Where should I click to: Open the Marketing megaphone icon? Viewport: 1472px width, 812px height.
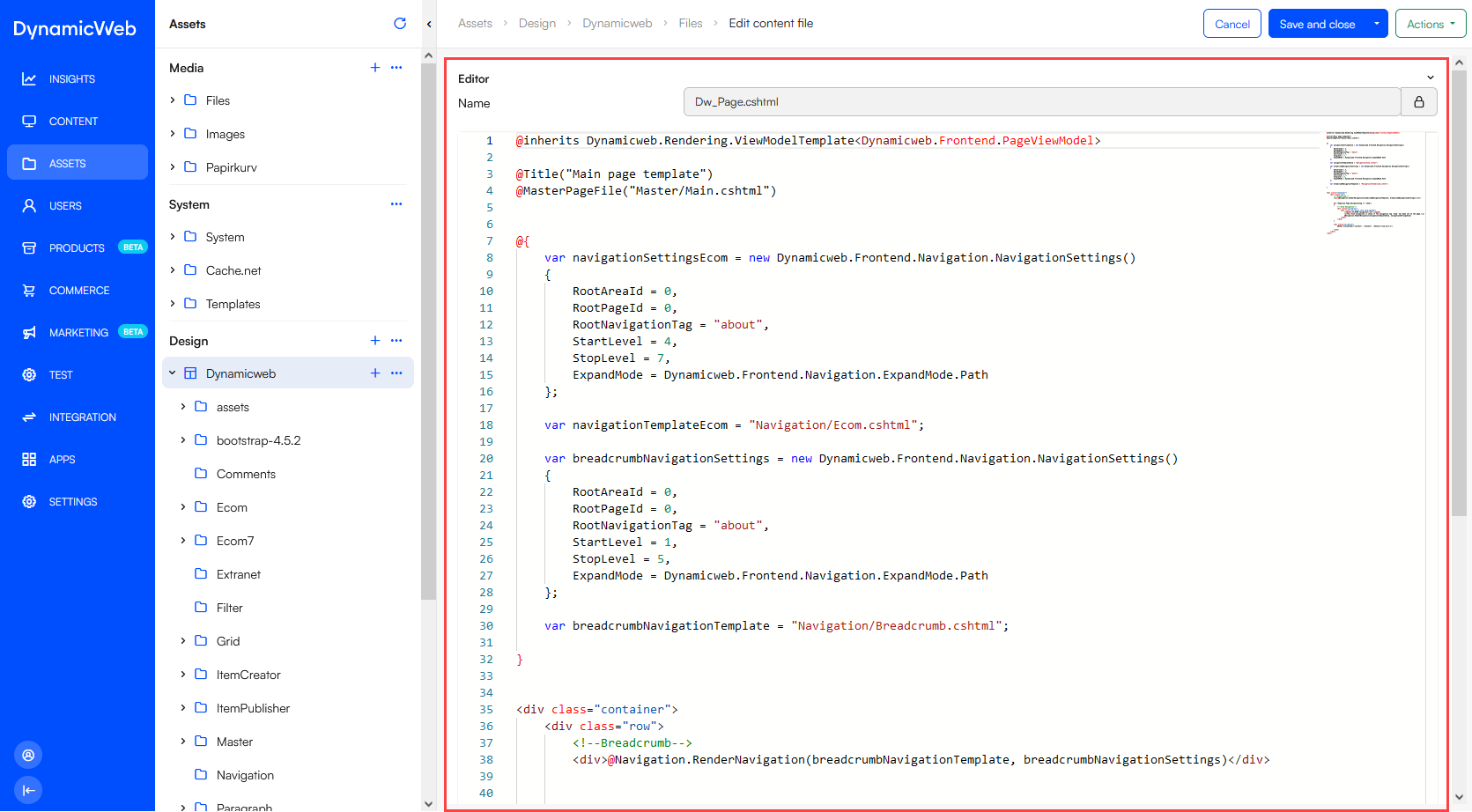29,333
